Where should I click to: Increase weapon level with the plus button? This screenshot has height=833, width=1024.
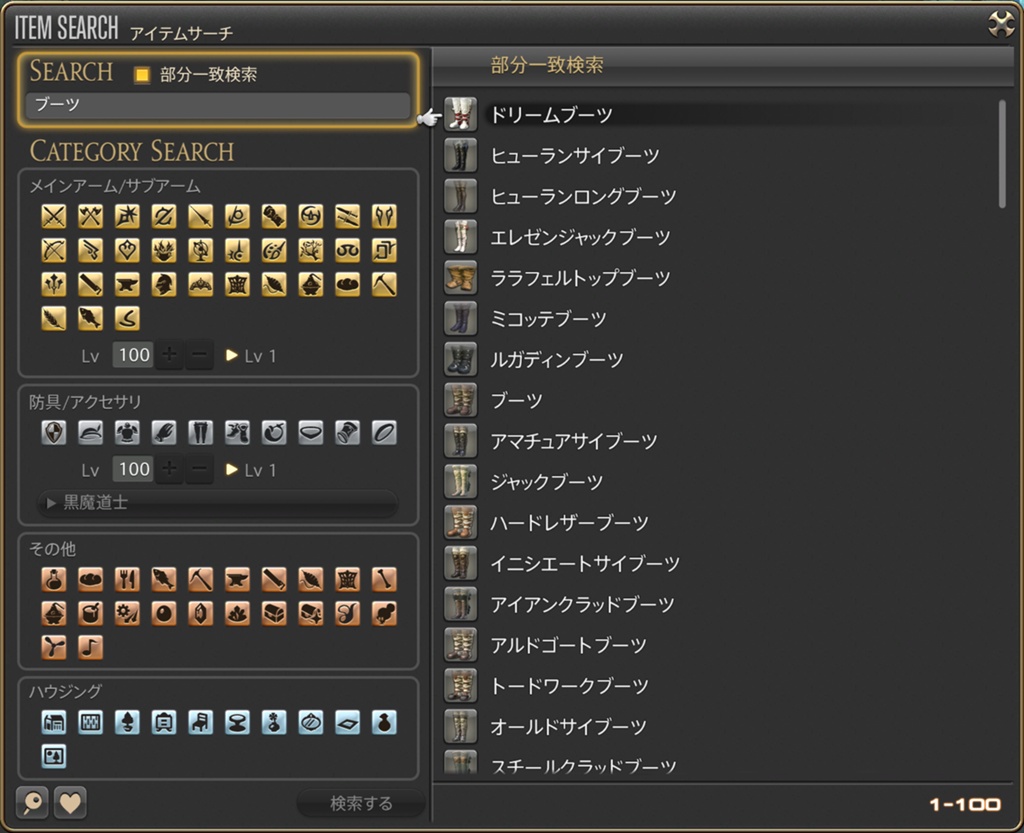[x=169, y=355]
